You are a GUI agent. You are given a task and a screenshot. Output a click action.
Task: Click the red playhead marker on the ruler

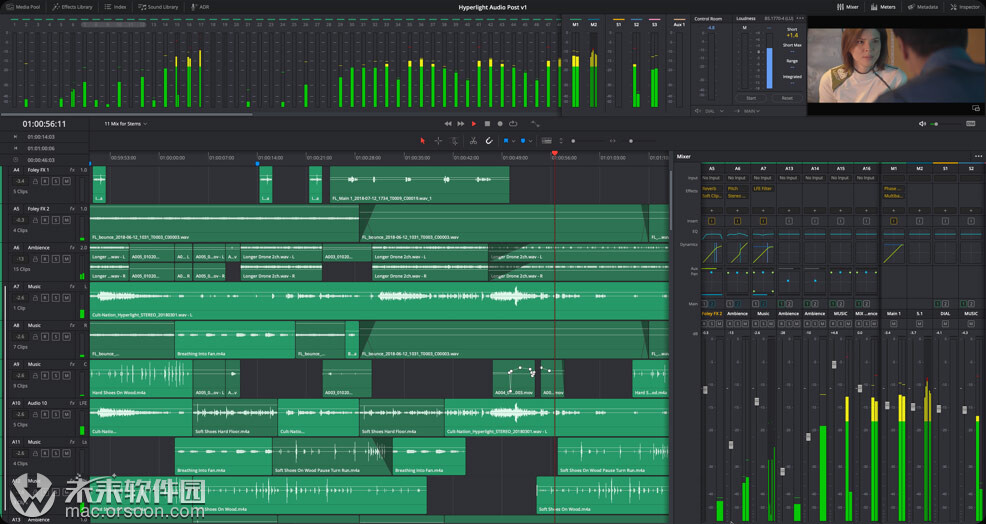555,153
